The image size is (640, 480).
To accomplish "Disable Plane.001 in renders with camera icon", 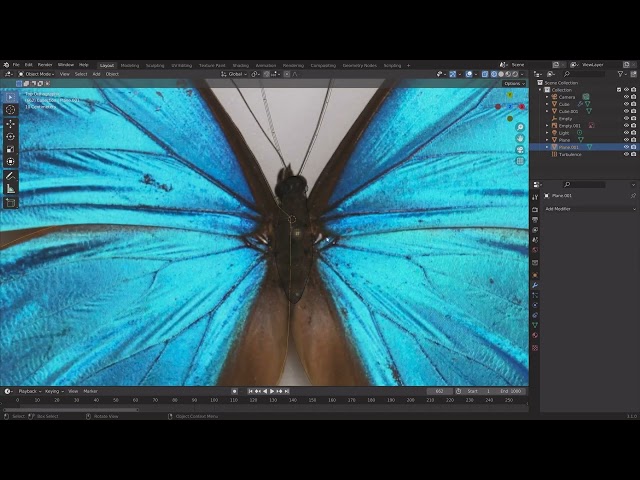I will 633,147.
